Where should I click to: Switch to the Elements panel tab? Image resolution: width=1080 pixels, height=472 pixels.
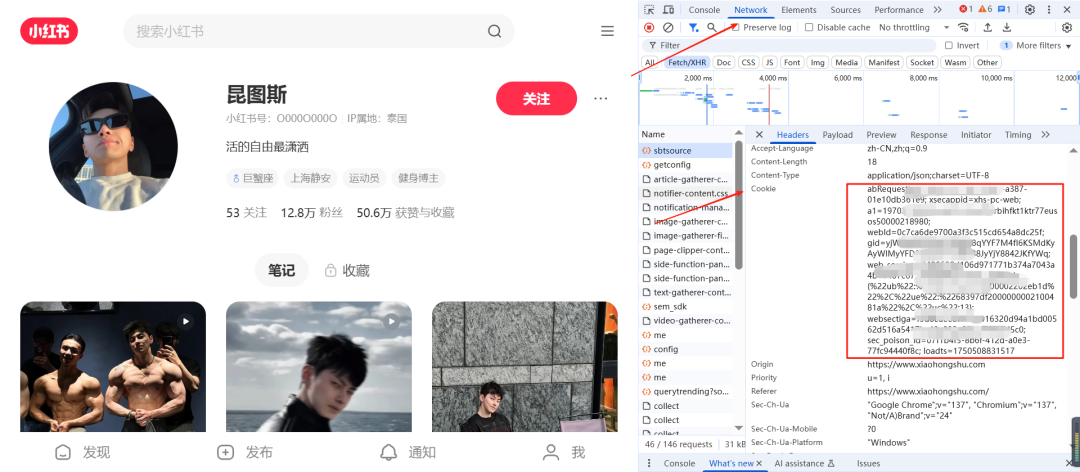[798, 10]
